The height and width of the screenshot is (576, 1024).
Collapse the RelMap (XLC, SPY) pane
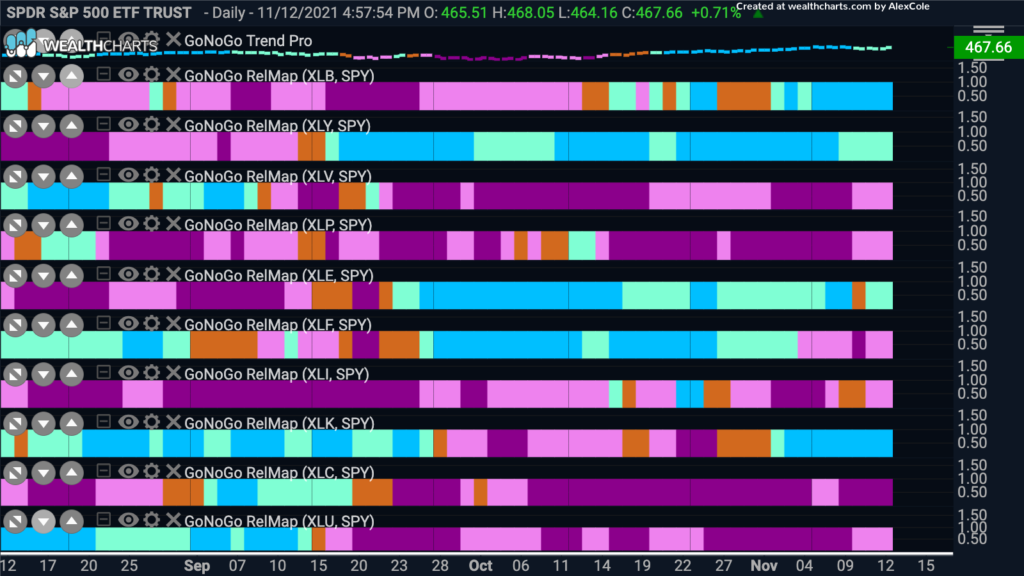point(103,470)
